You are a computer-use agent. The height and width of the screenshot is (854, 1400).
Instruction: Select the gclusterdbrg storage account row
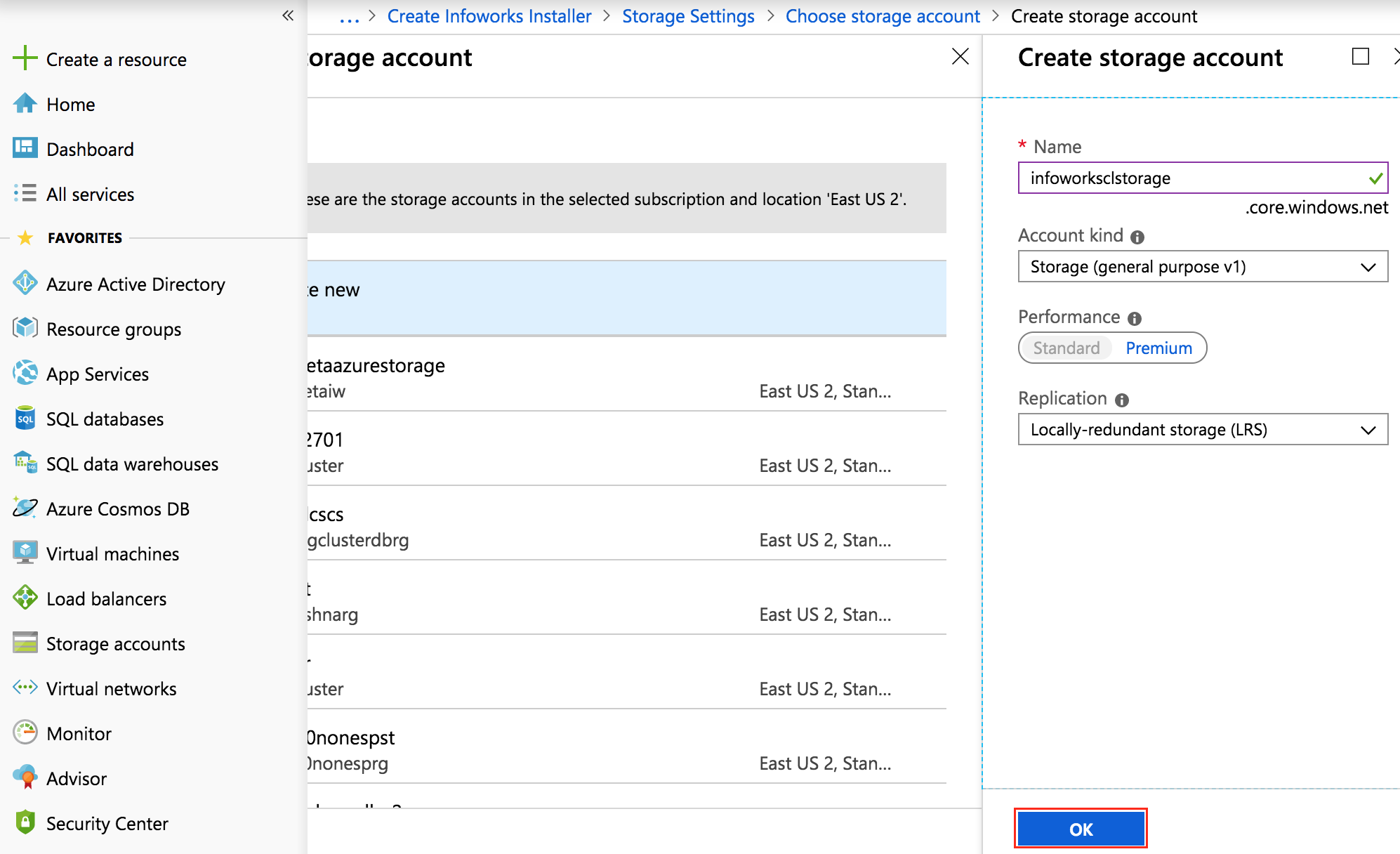(x=627, y=523)
